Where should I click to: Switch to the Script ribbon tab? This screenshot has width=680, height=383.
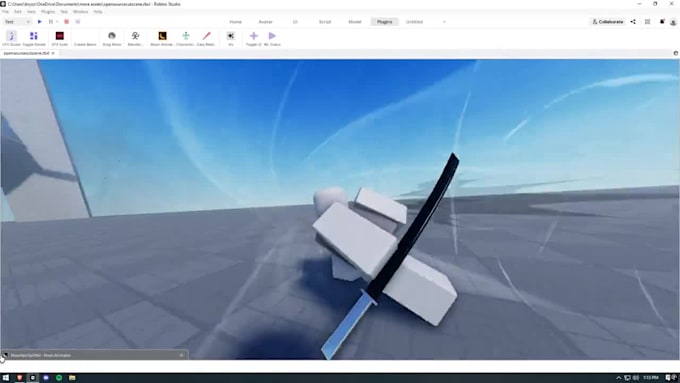point(325,22)
